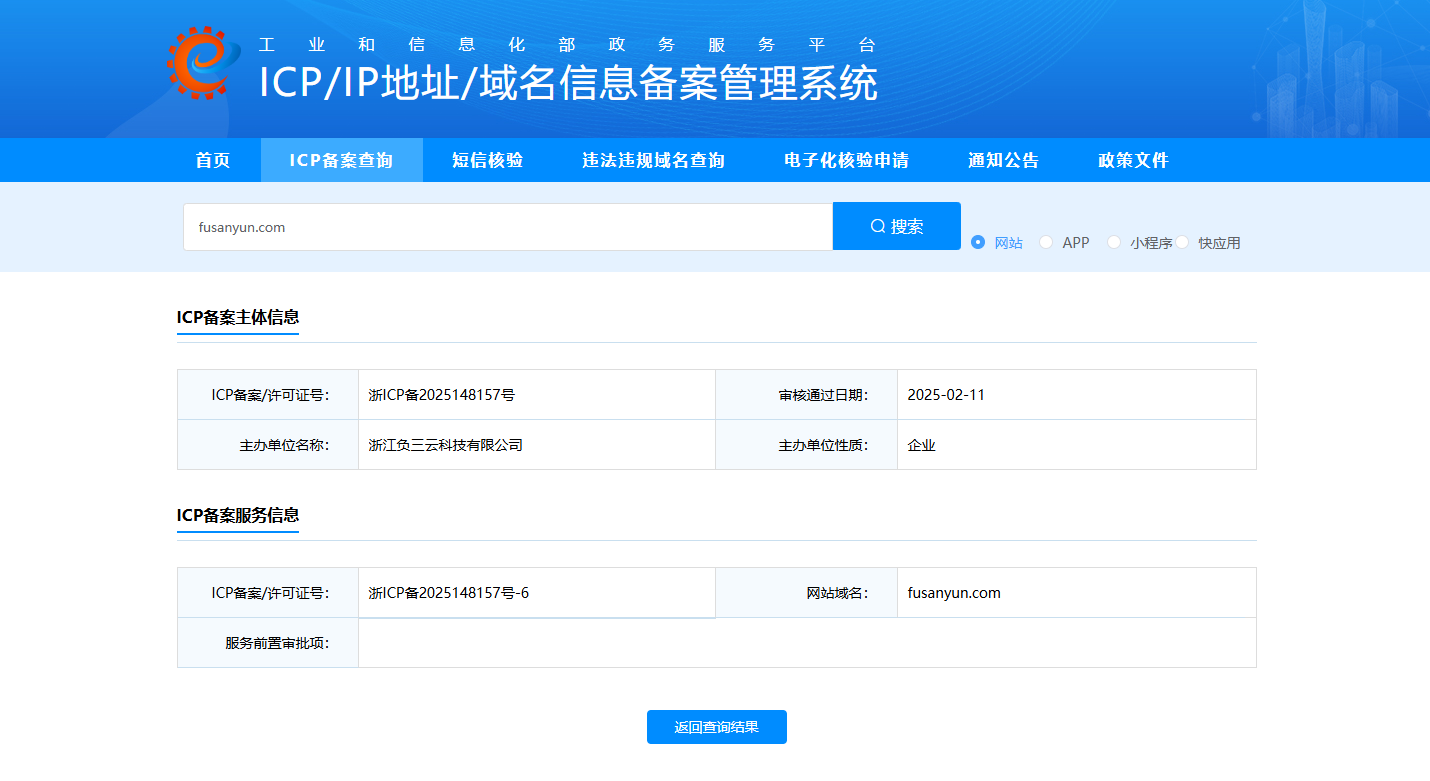
Task: Click the 搜索 search button
Action: point(897,227)
